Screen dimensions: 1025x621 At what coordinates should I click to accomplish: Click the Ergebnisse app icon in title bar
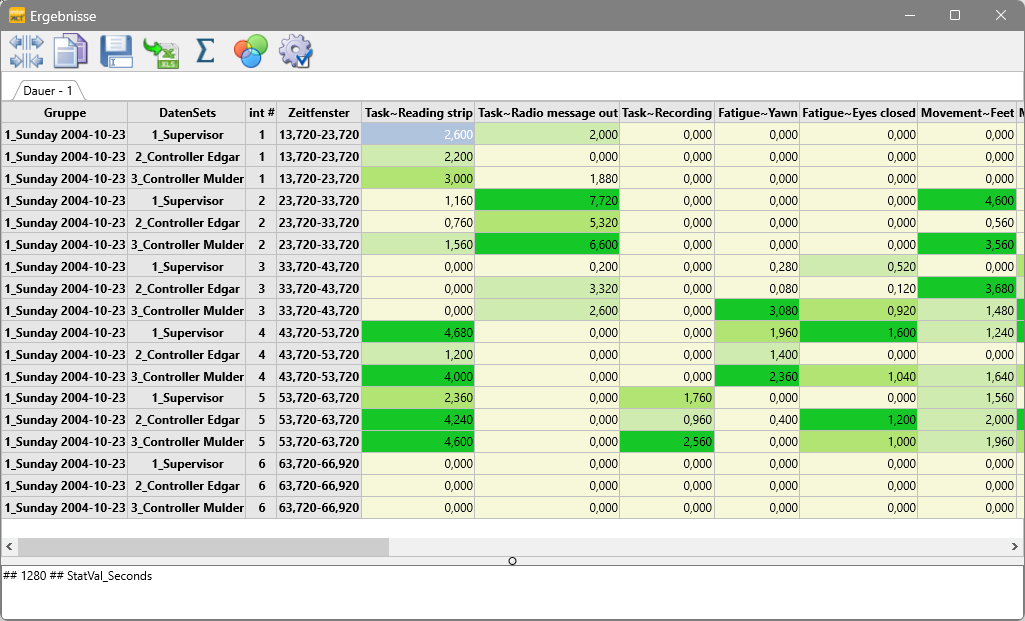click(x=16, y=15)
